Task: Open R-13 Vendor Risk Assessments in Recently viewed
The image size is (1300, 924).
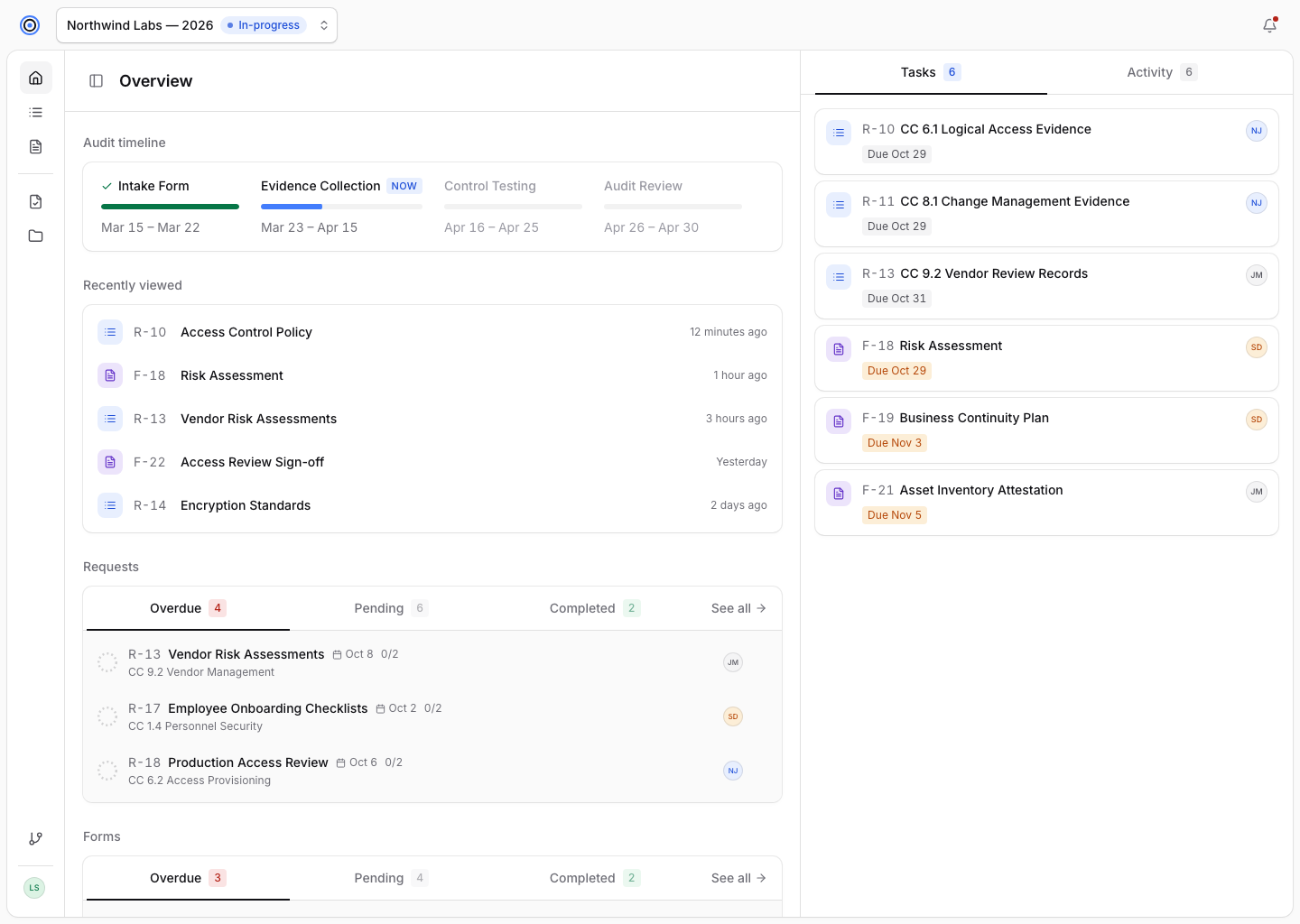Action: click(432, 419)
